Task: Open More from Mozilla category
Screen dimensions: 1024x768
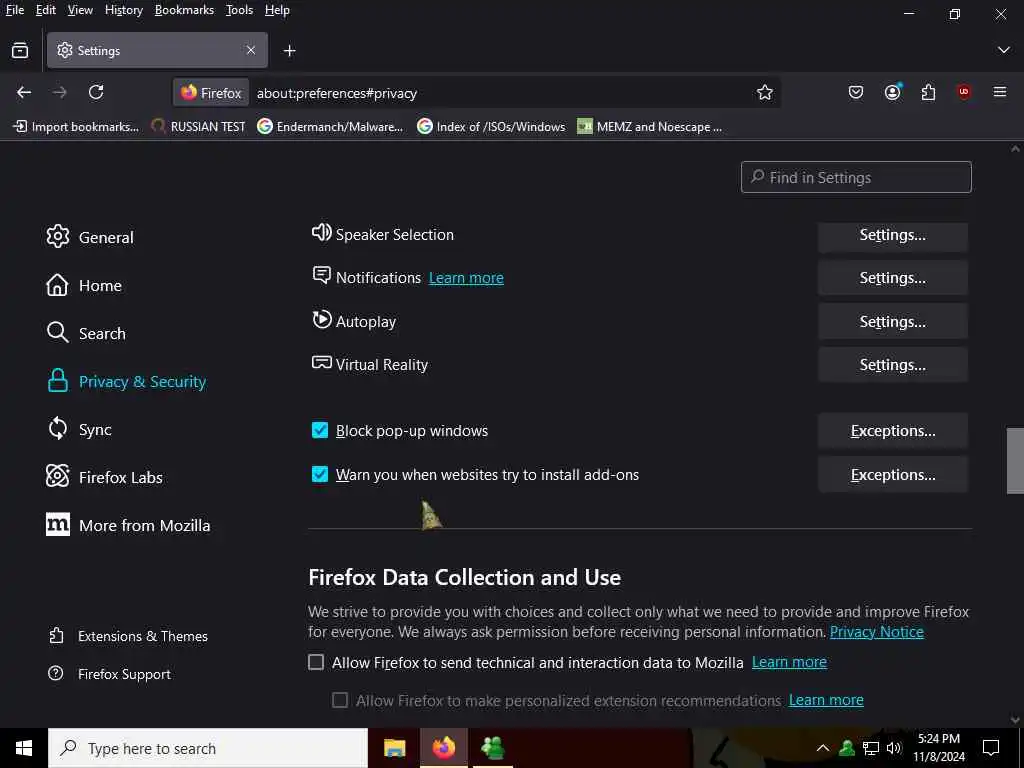Action: (x=129, y=525)
